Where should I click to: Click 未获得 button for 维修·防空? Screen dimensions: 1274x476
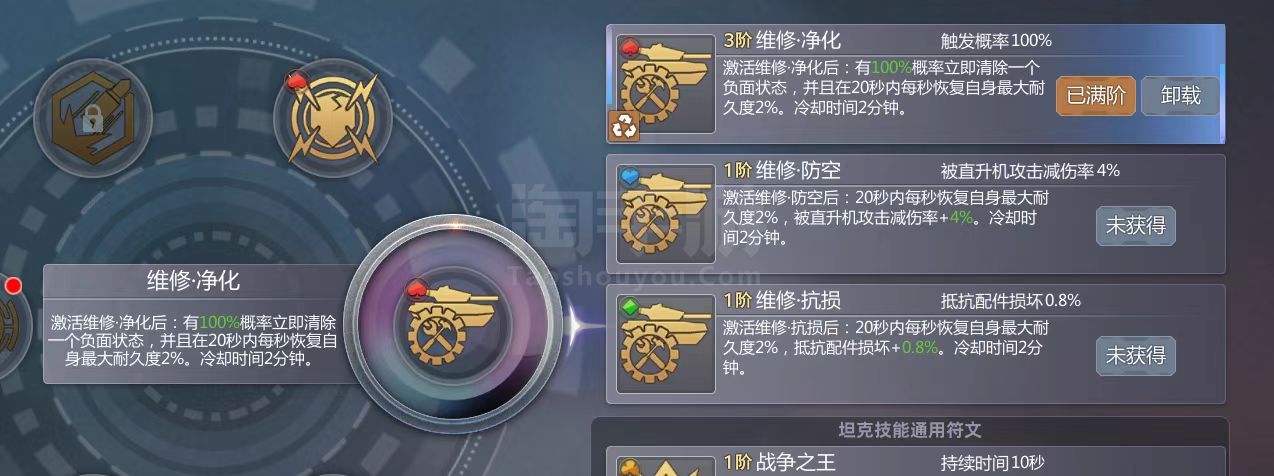[x=1135, y=226]
